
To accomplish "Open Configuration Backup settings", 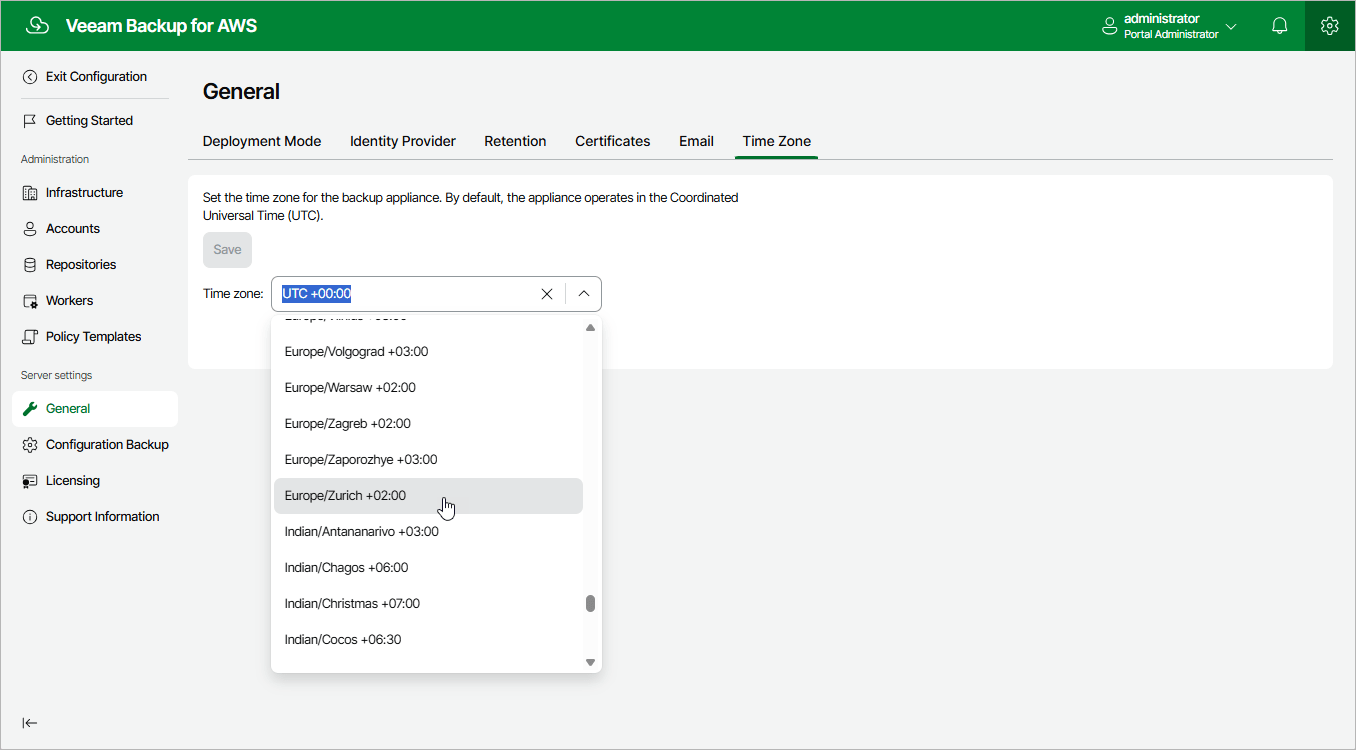I will point(106,444).
